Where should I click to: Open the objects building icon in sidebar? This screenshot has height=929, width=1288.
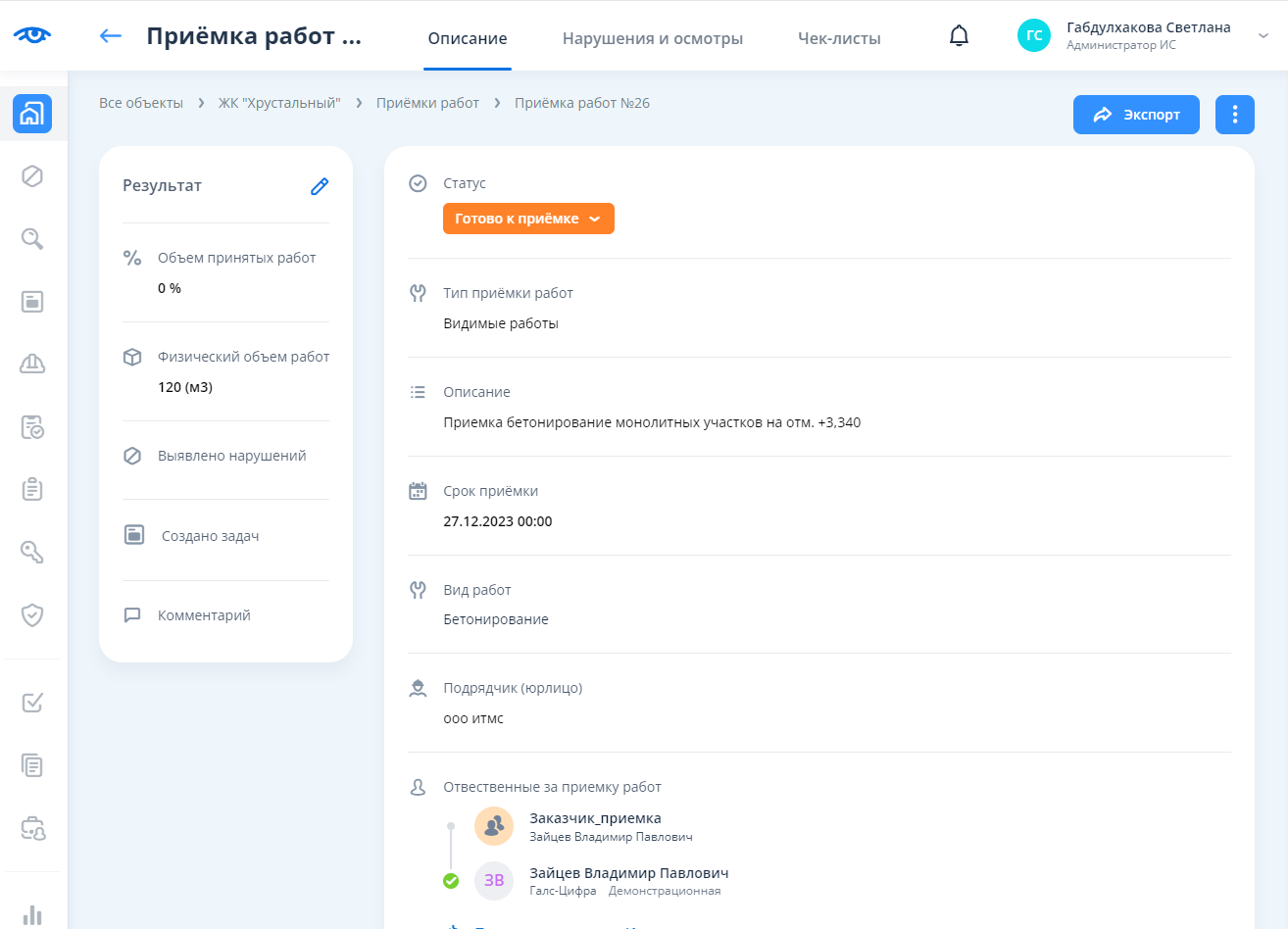point(32,114)
